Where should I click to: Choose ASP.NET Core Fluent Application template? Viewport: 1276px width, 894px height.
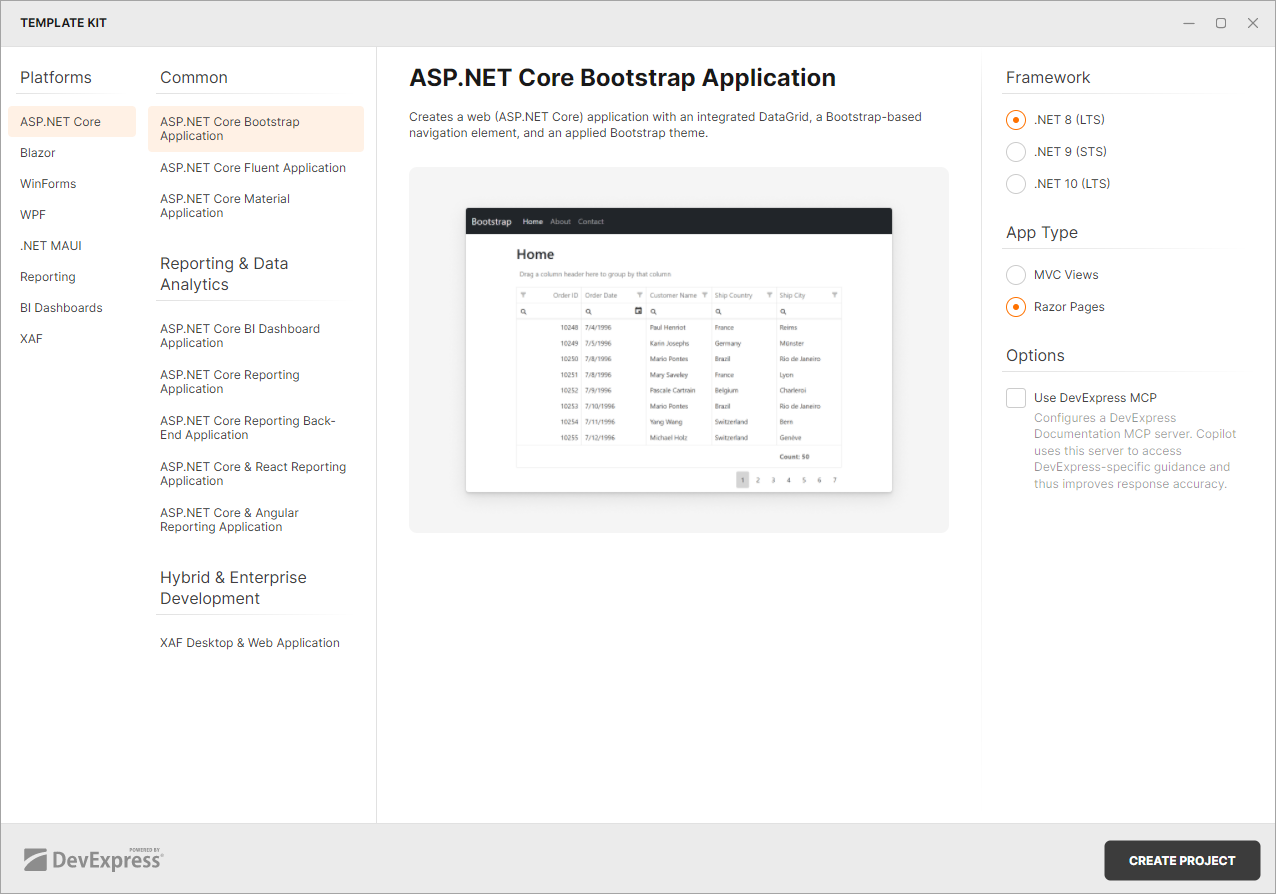tap(253, 167)
